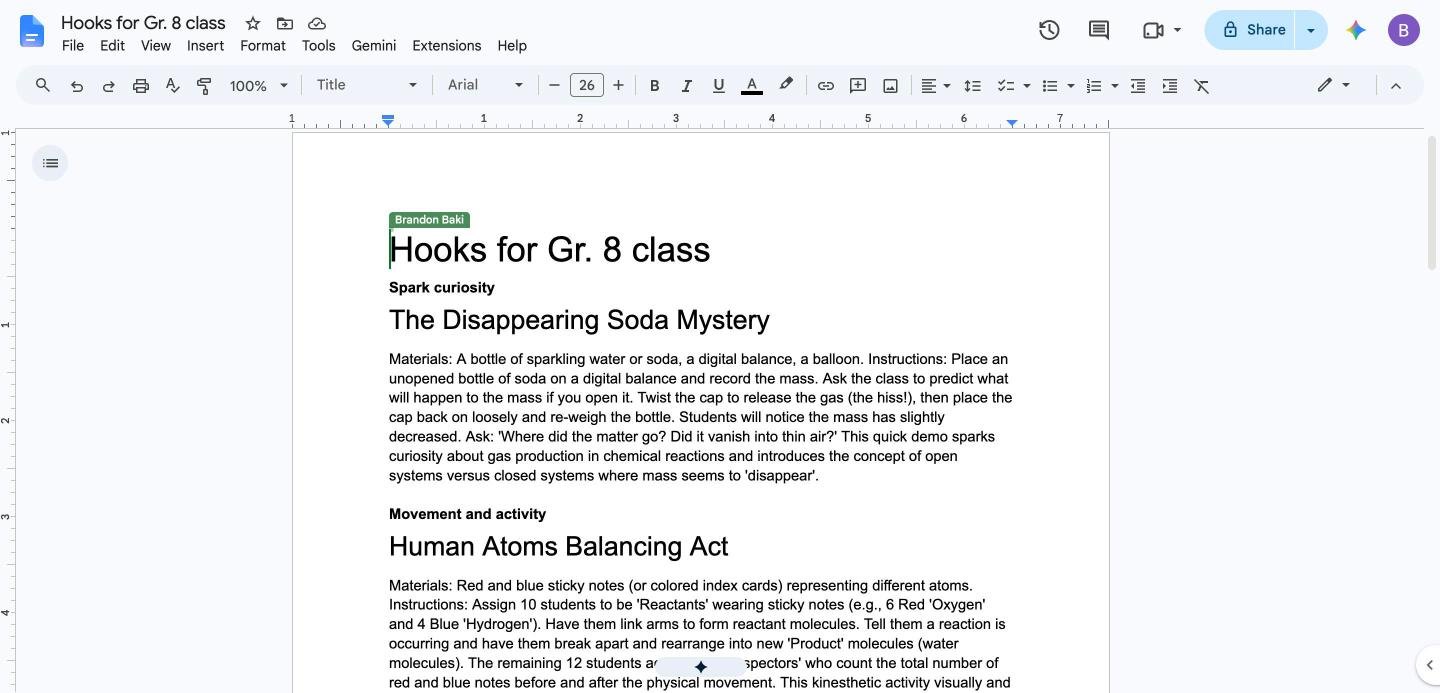
Task: Clear formatting
Action: (x=1202, y=86)
